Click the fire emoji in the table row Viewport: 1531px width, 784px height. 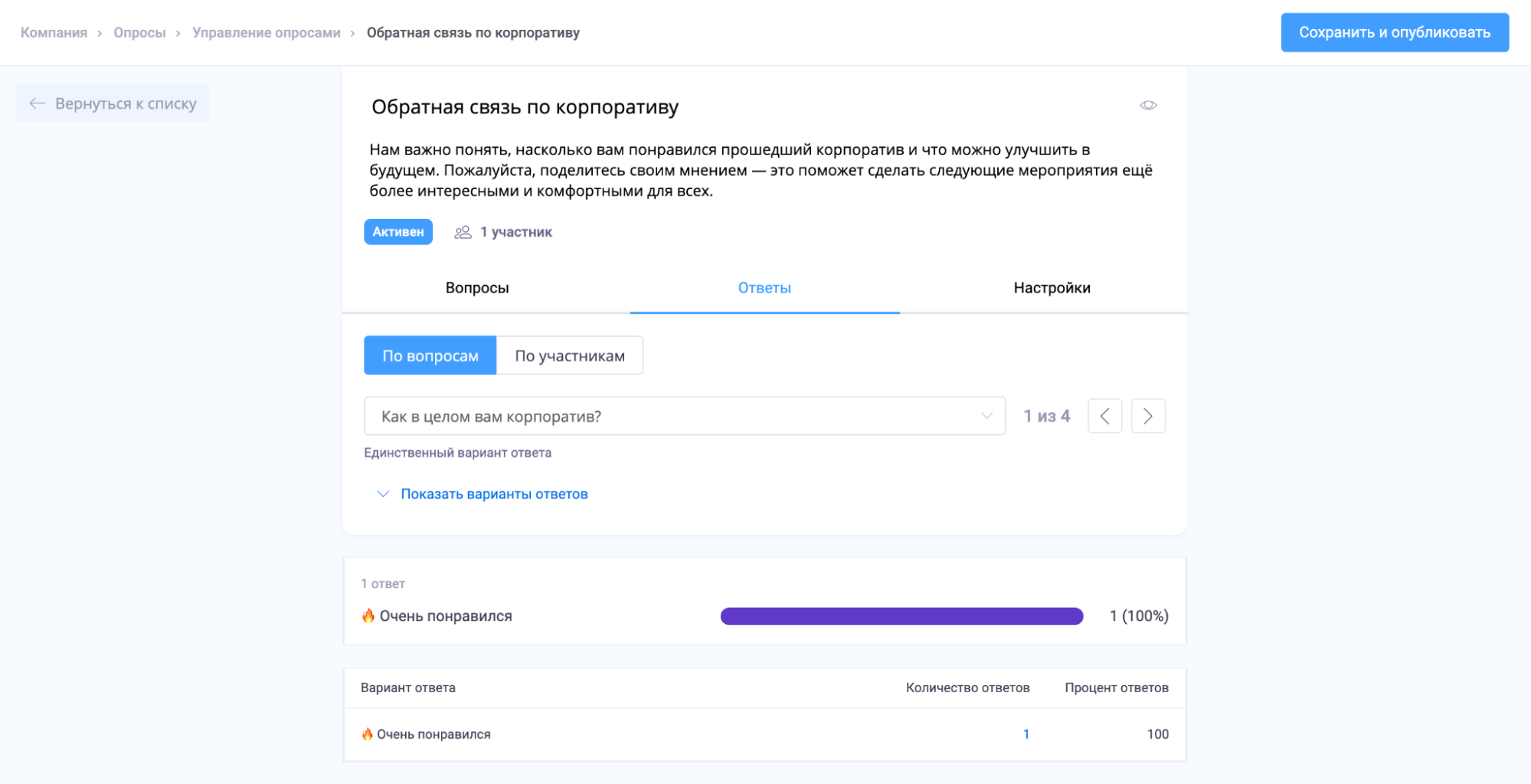click(x=368, y=734)
